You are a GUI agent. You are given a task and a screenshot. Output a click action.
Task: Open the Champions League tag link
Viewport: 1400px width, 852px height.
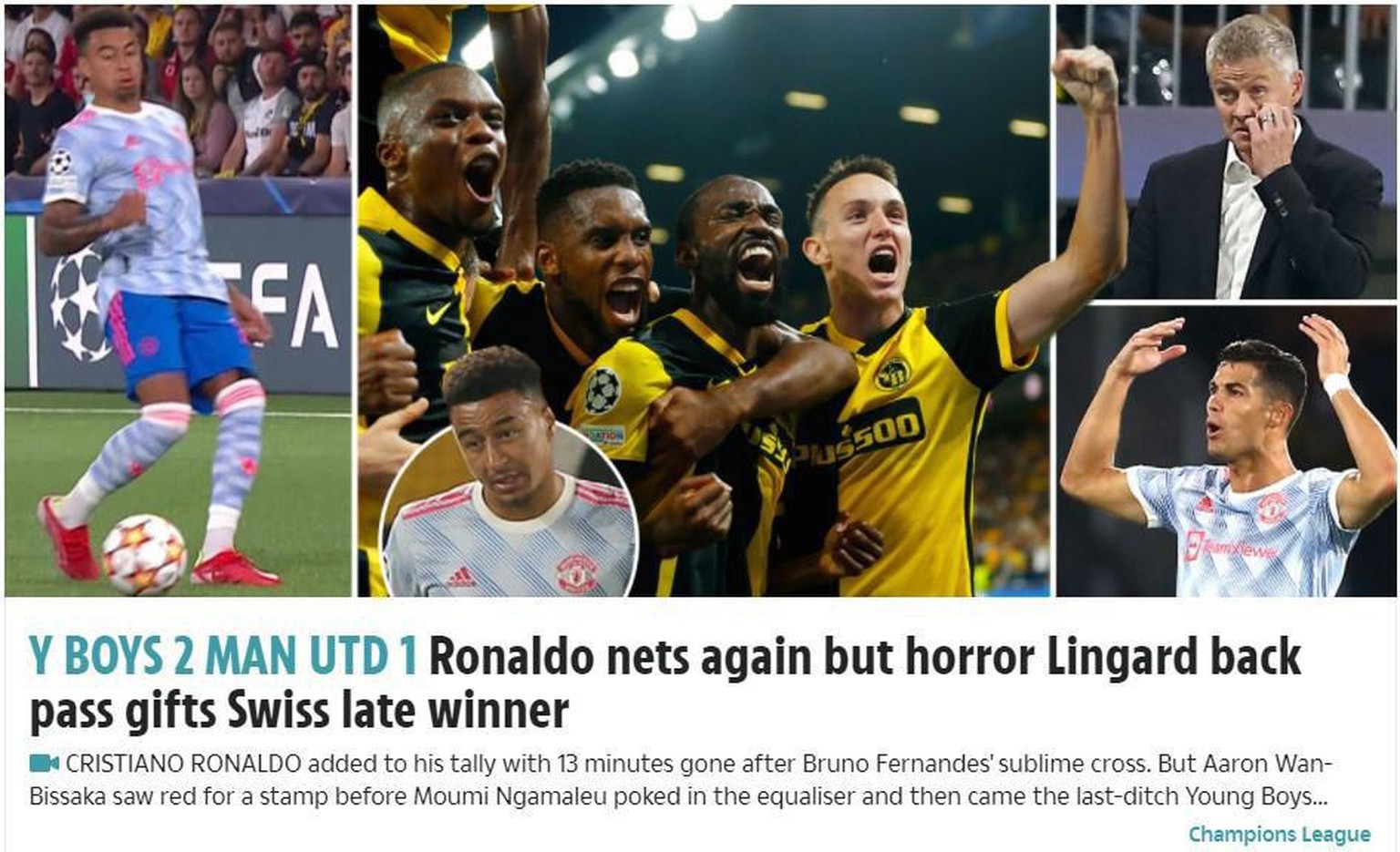pyautogui.click(x=1279, y=834)
